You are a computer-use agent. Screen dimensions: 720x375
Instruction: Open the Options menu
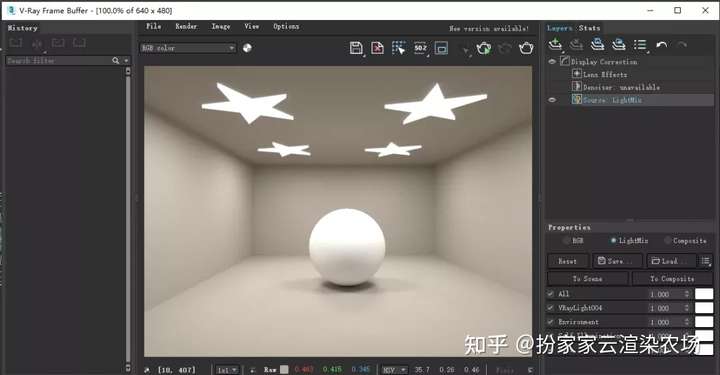[286, 26]
